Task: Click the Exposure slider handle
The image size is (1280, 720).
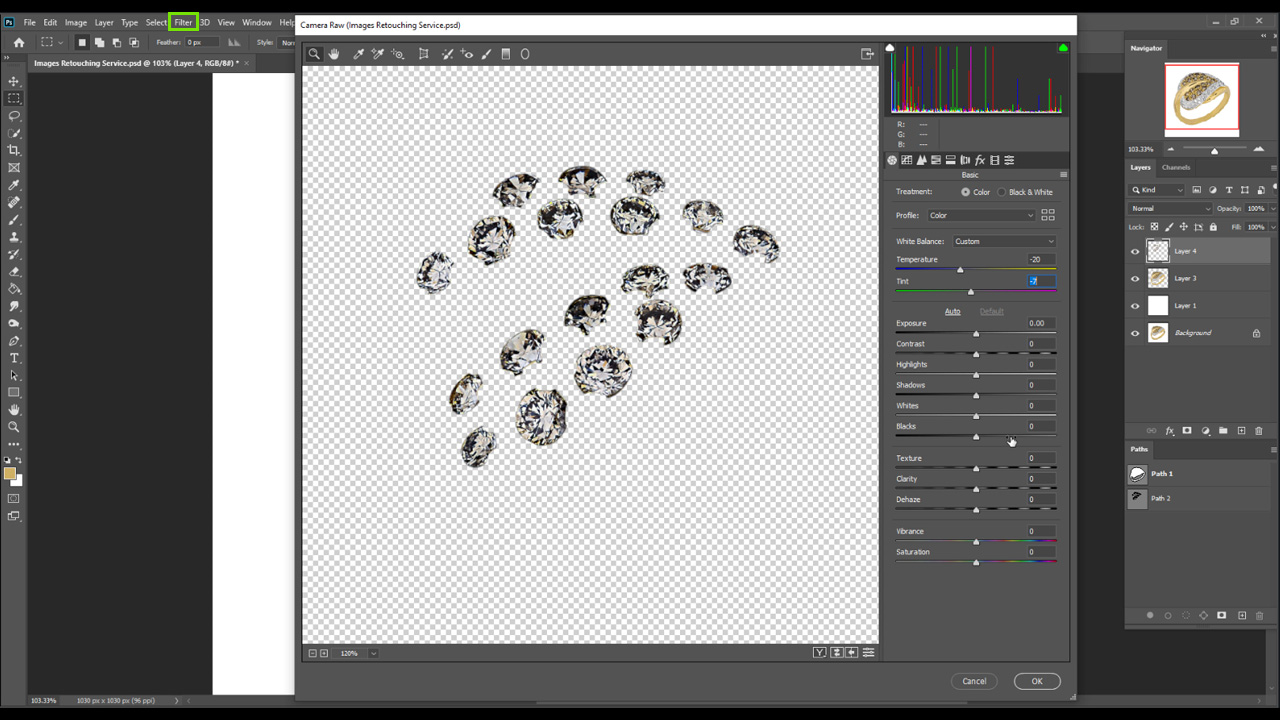Action: coord(976,332)
